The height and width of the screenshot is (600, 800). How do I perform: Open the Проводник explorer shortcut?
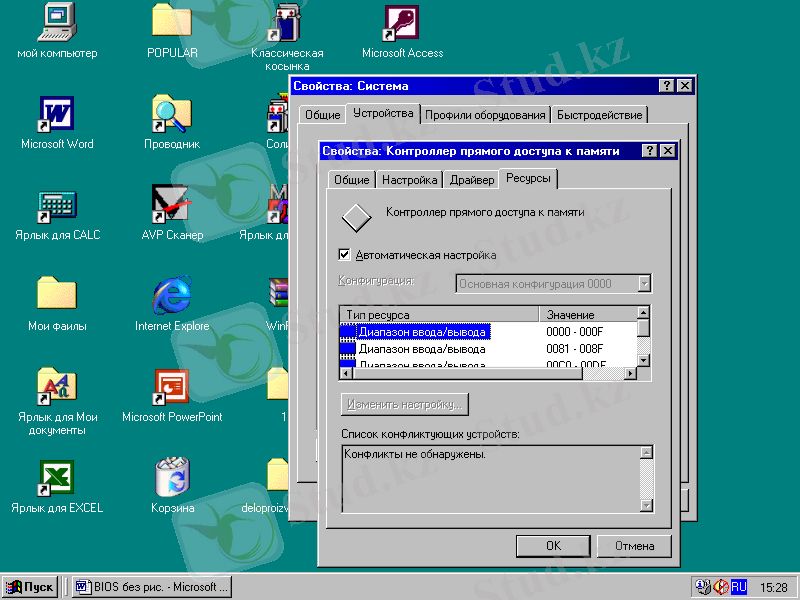172,114
